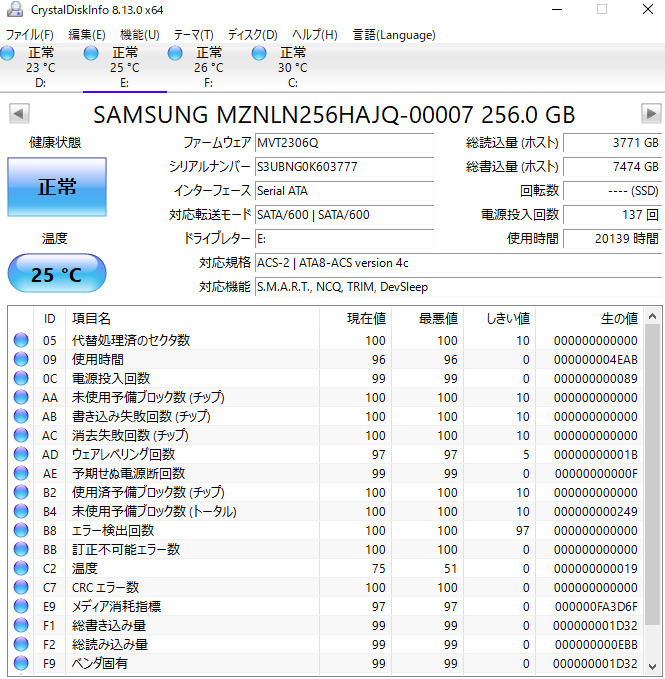The image size is (665, 679).
Task: Click the transfer mode SATA/600 field
Action: (344, 215)
